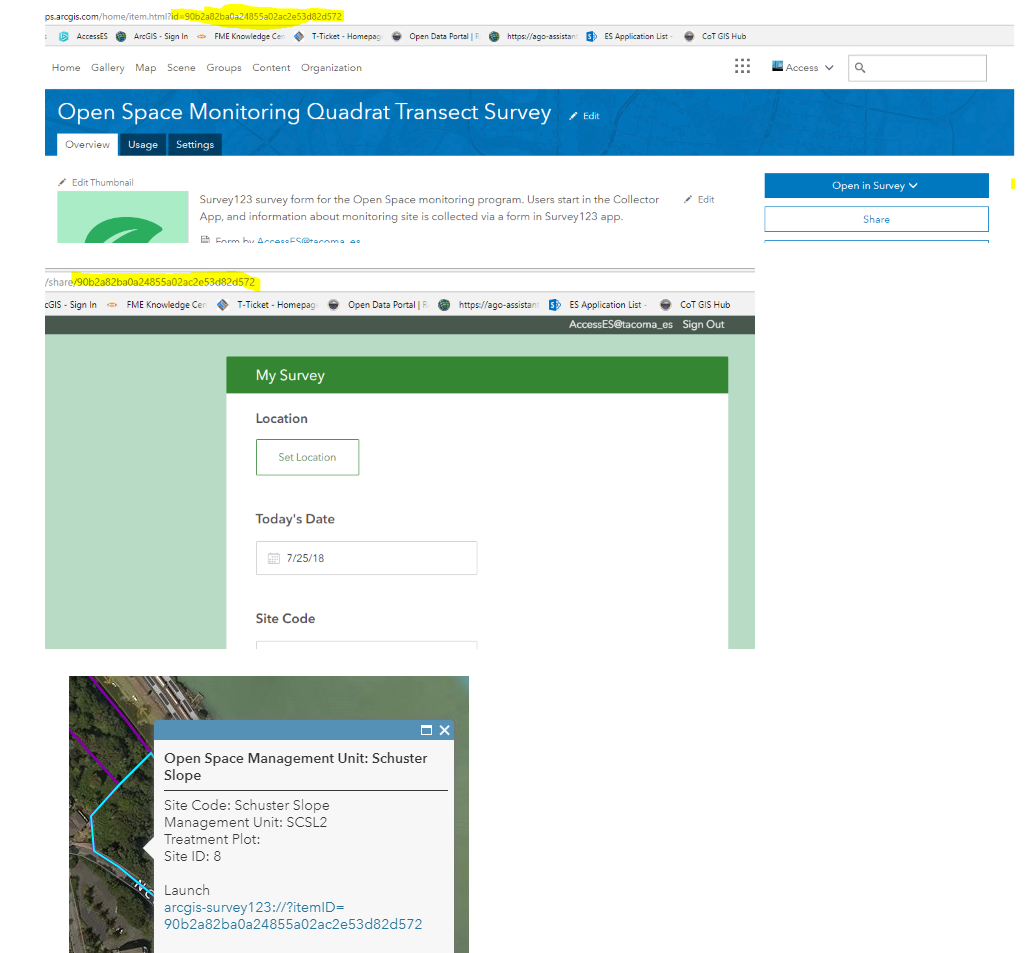Open ArcGIS - Sign In bookmark in top bar

[152, 36]
